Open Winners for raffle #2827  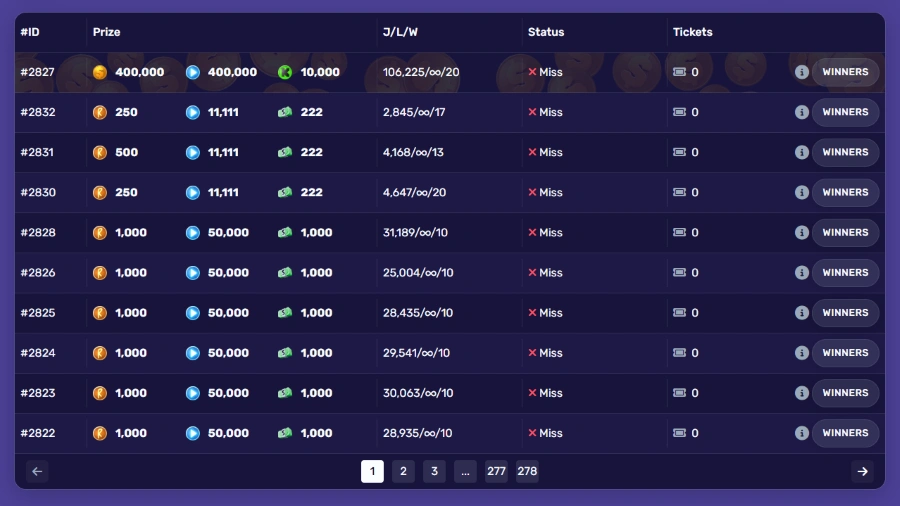[845, 72]
